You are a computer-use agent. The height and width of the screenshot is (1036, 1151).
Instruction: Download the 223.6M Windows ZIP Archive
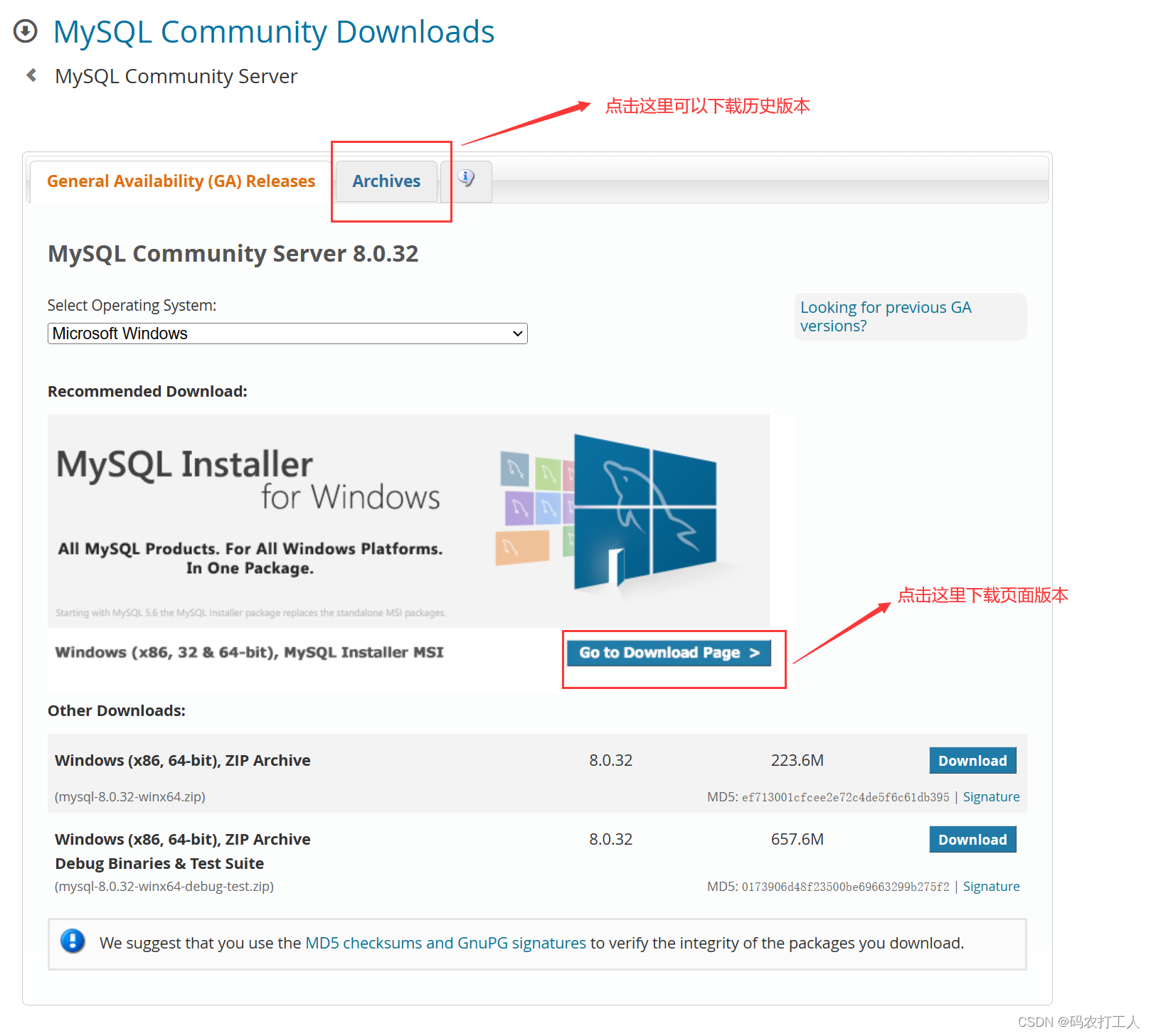tap(972, 761)
